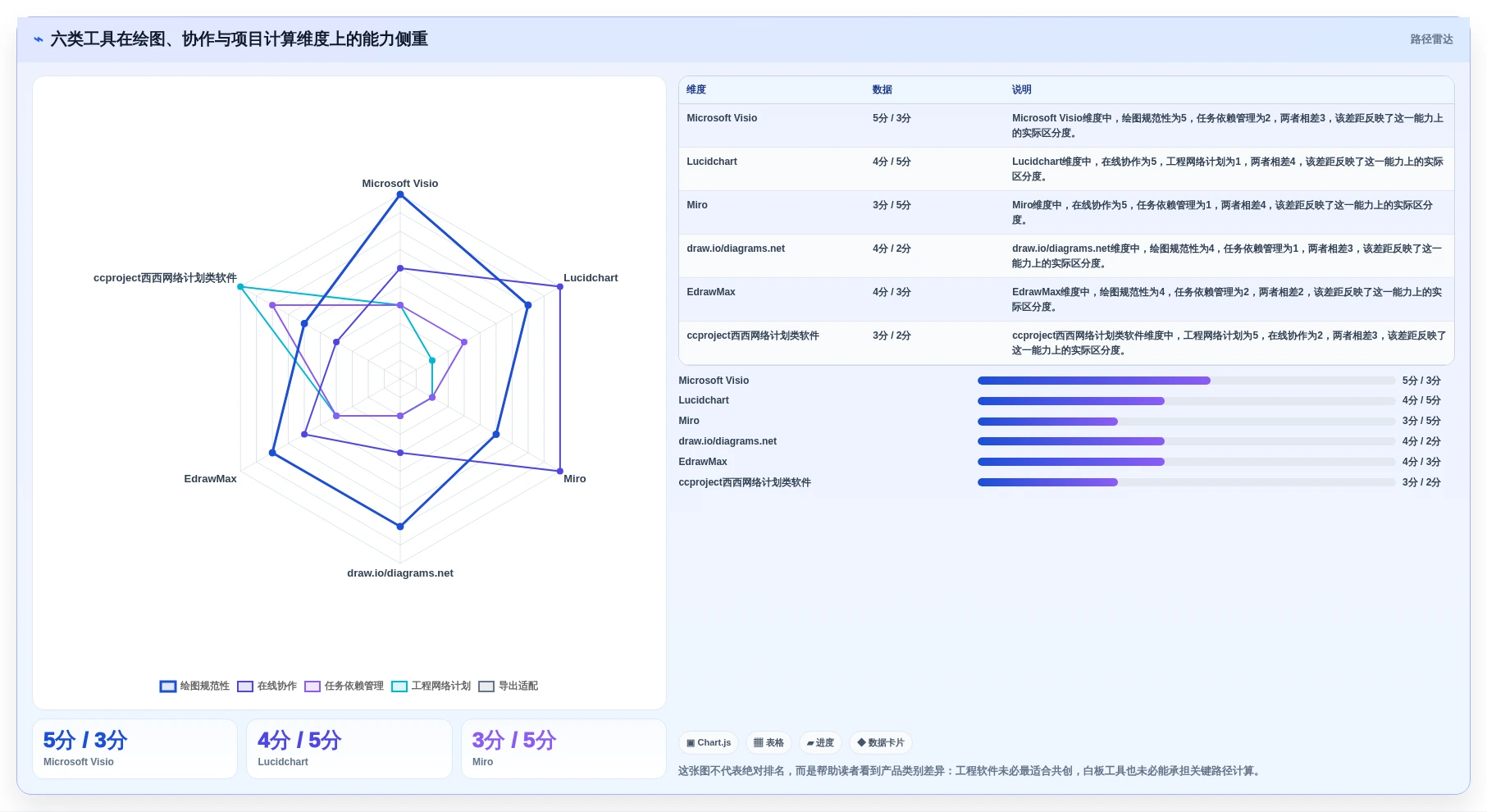The image size is (1487, 812).
Task: Select the Lucidchart table row name
Action: [x=712, y=162]
